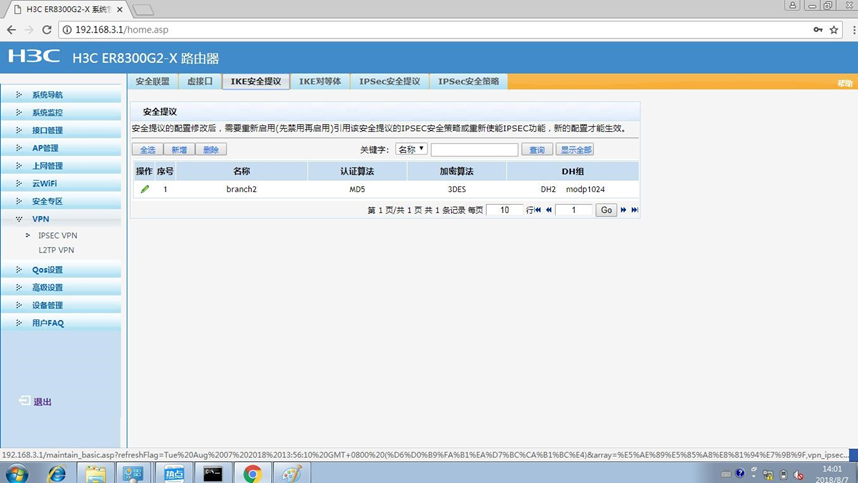Open Chrome from the taskbar
Image resolution: width=858 pixels, height=483 pixels.
click(252, 473)
